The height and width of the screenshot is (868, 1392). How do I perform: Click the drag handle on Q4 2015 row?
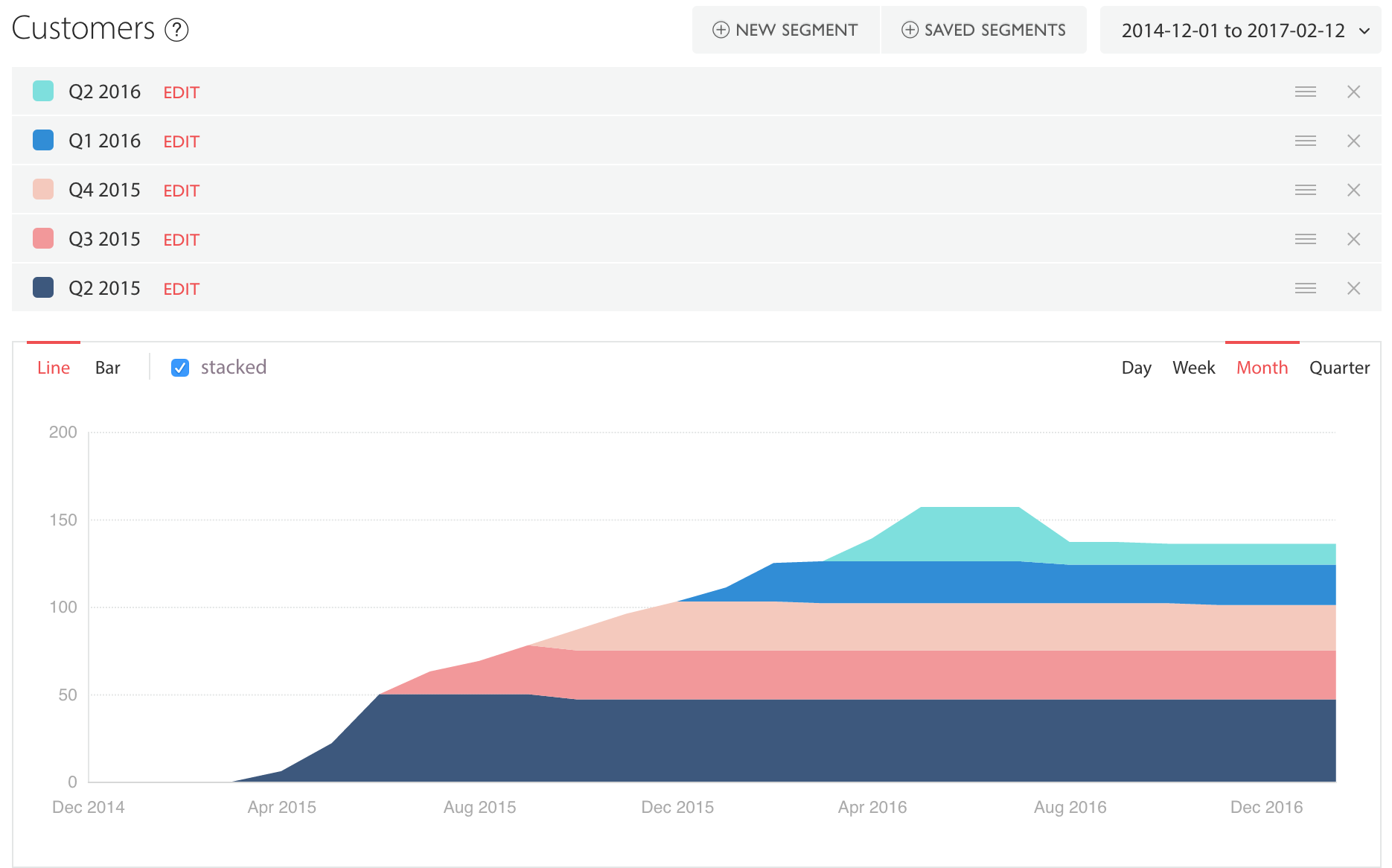(1305, 190)
